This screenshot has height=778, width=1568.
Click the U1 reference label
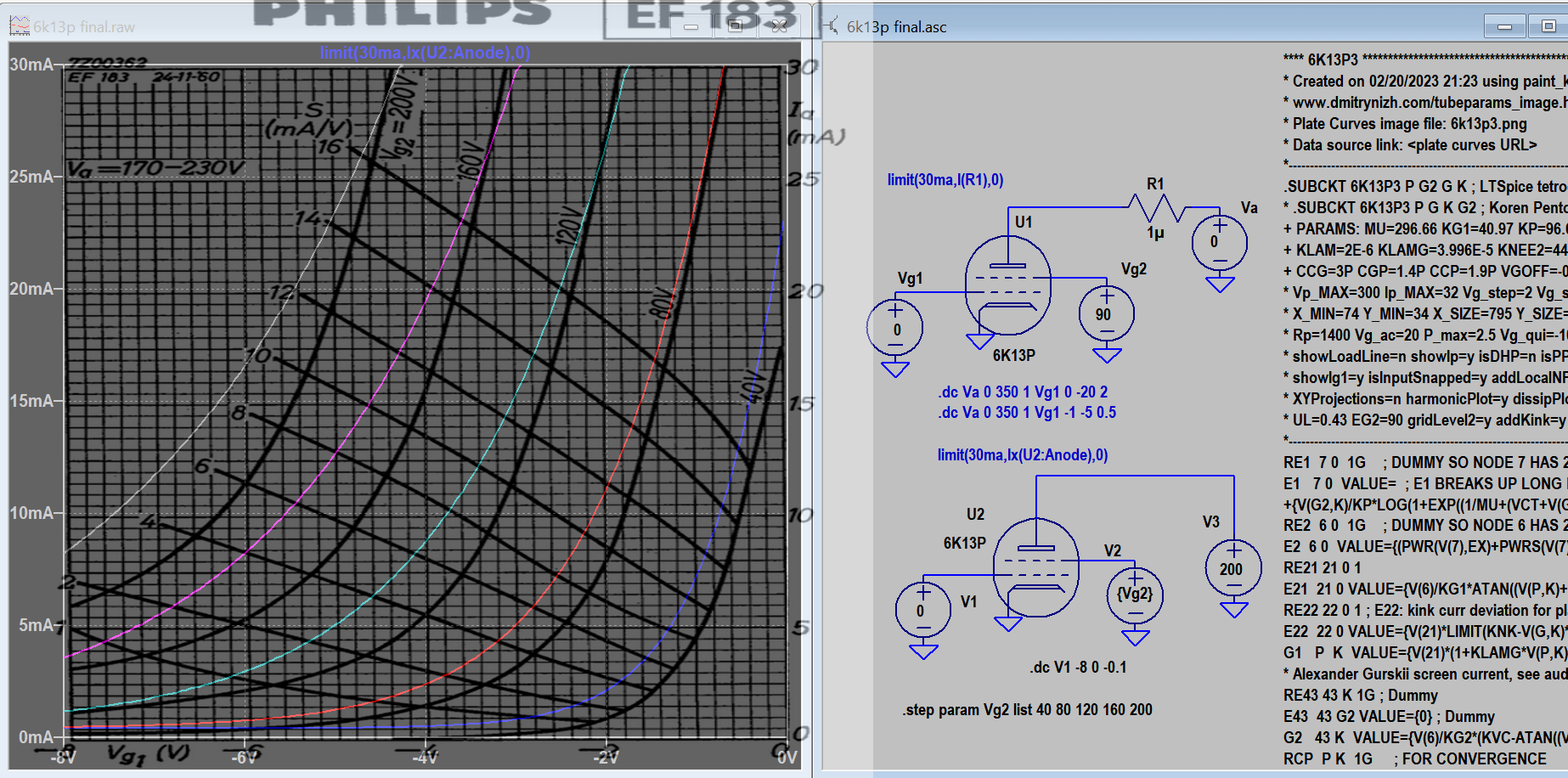click(x=1024, y=222)
